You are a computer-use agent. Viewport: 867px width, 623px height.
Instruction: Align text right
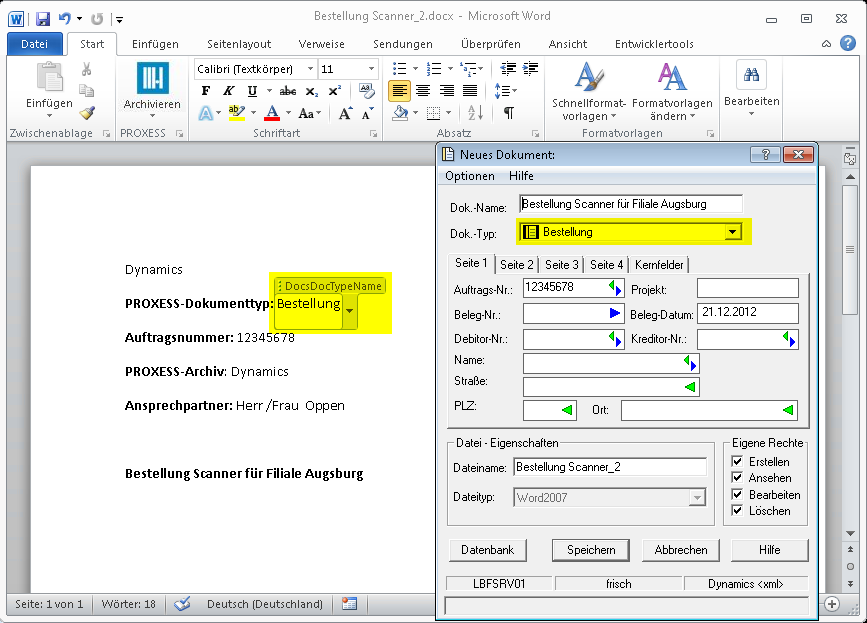pos(446,91)
